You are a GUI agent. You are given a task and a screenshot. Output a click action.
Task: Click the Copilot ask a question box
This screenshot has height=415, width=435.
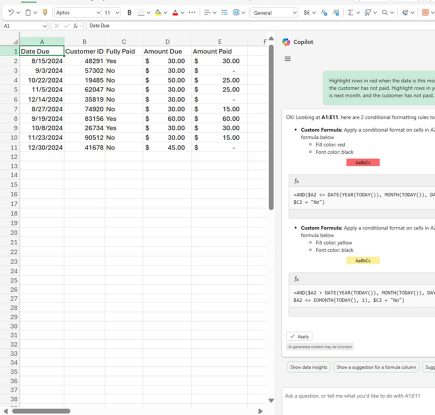359,401
